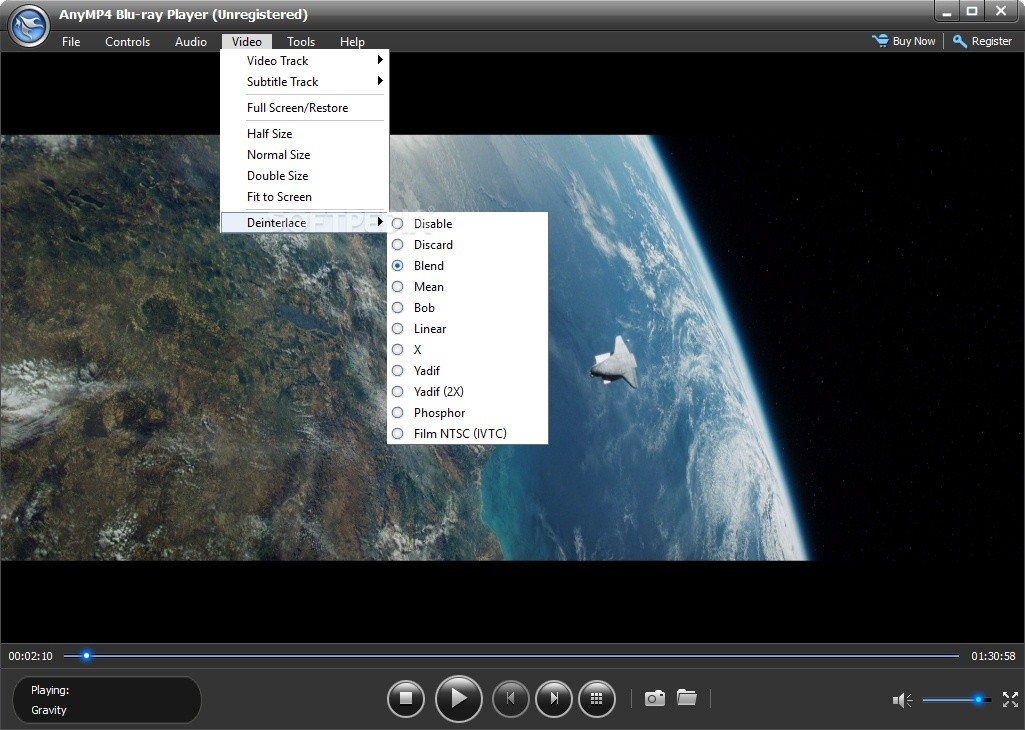Open the Tools menu
The width and height of the screenshot is (1025, 730).
click(x=301, y=41)
